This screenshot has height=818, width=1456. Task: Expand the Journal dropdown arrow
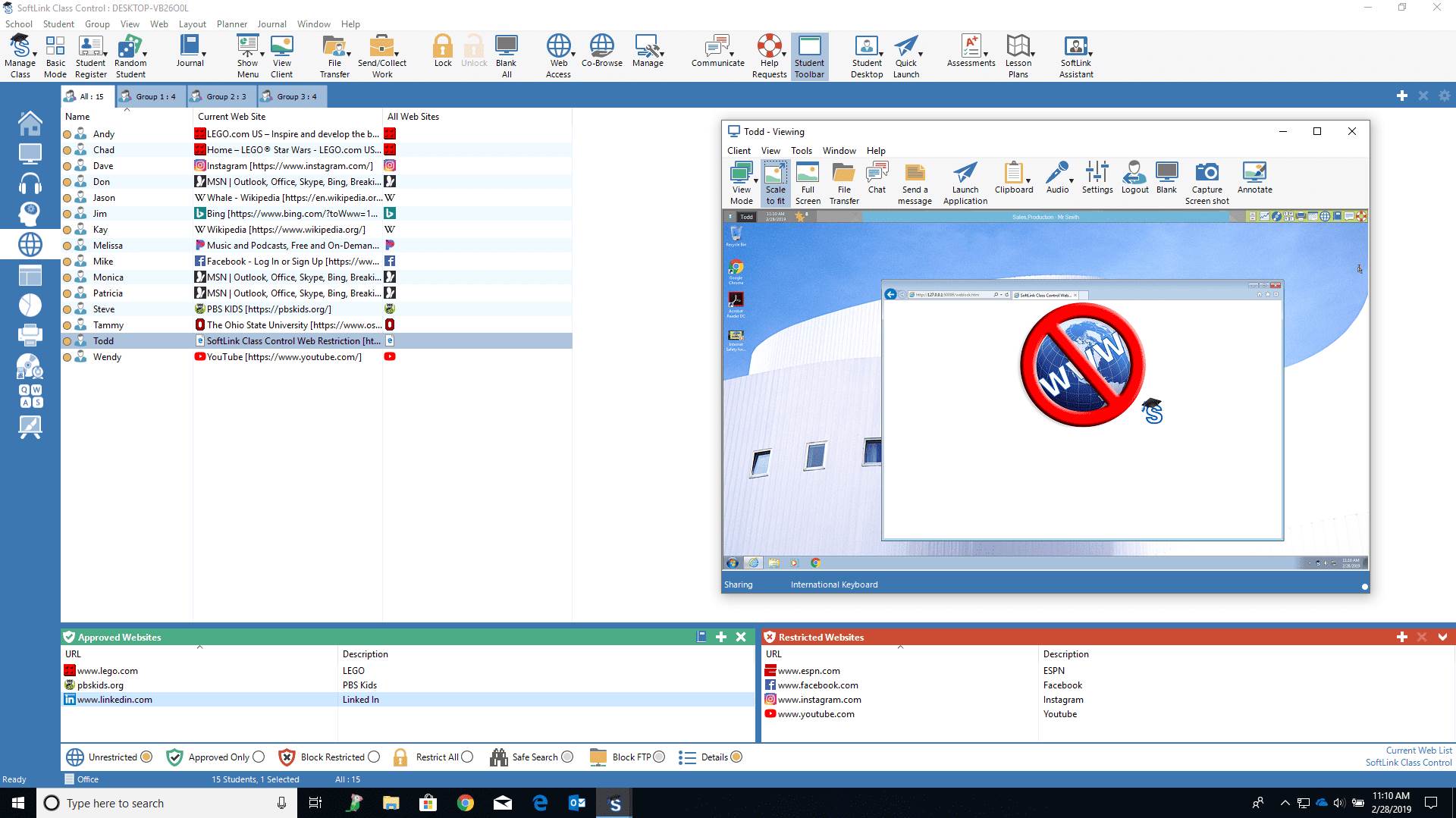point(204,55)
